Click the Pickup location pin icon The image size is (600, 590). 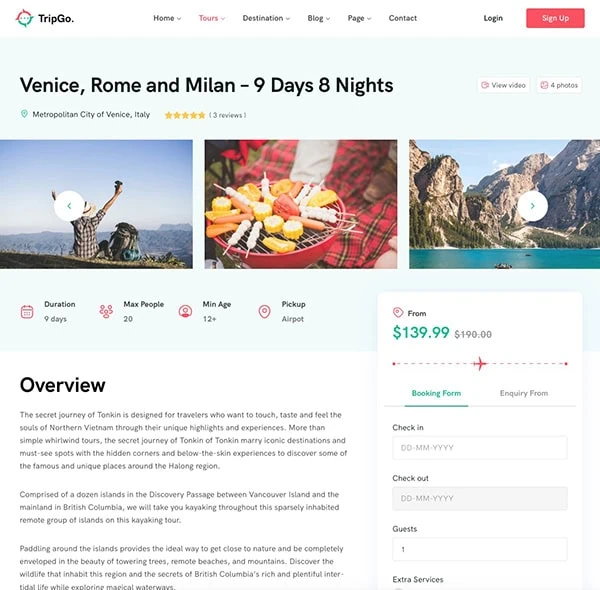pos(264,311)
